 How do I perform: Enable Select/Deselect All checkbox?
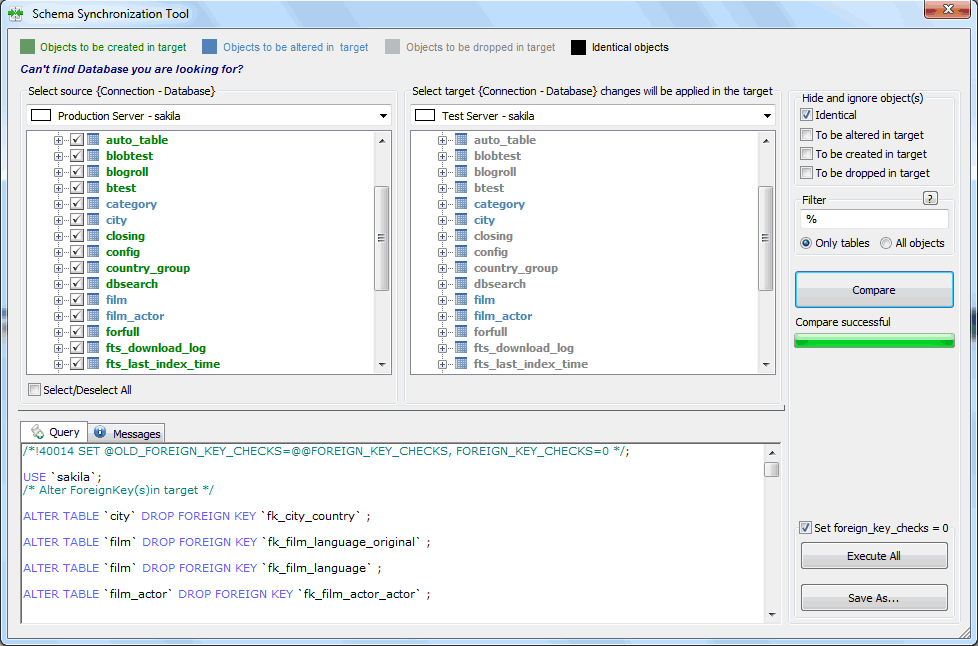click(35, 390)
